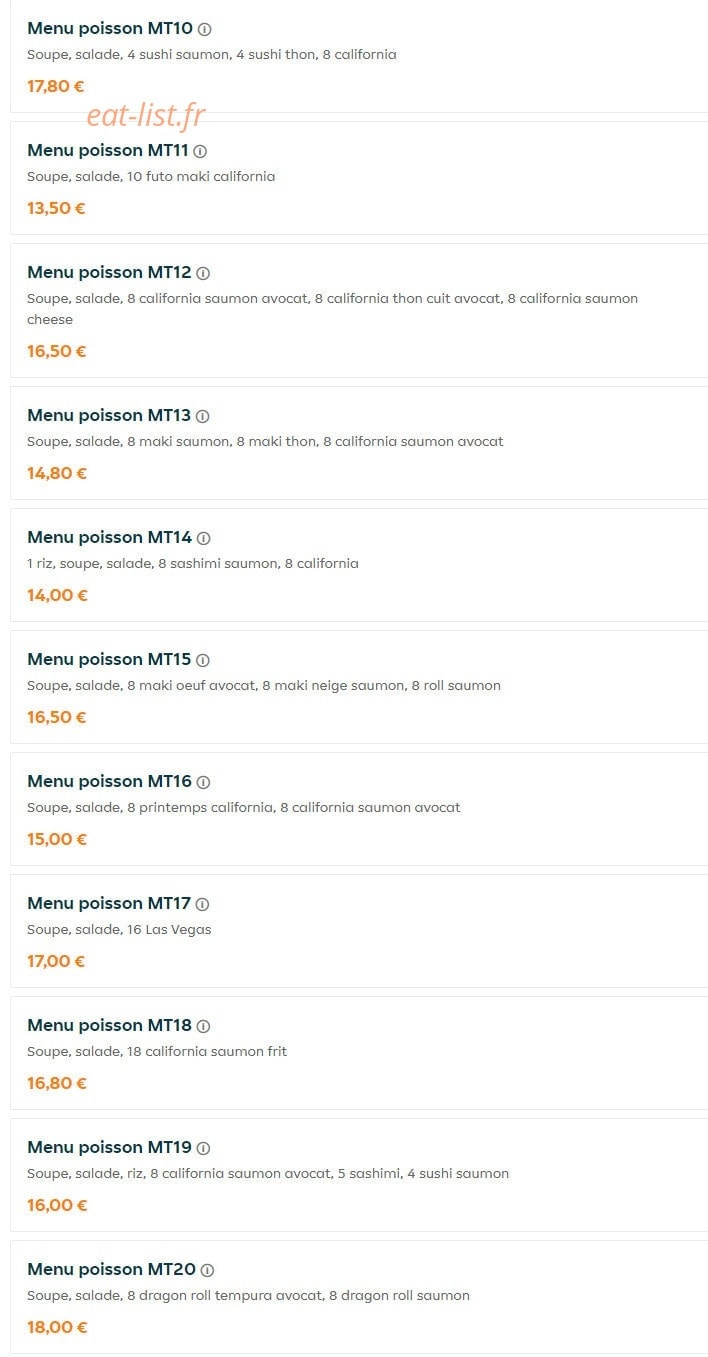Open info icon for Menu poisson MT17
Viewport: 708px width, 1357px height.
coord(203,904)
